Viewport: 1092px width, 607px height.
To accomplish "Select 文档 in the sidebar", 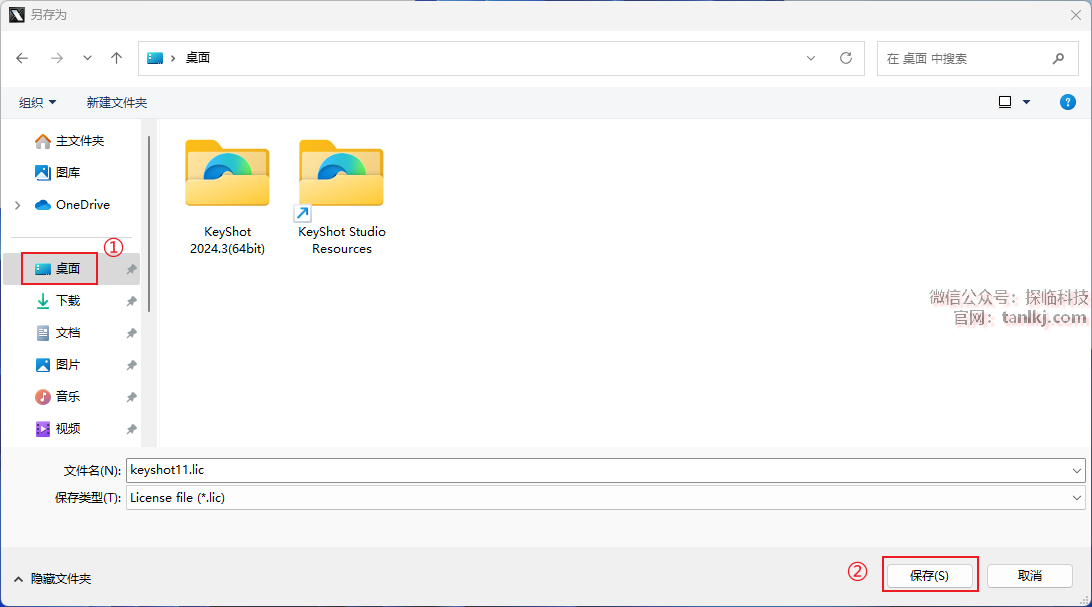I will point(58,333).
